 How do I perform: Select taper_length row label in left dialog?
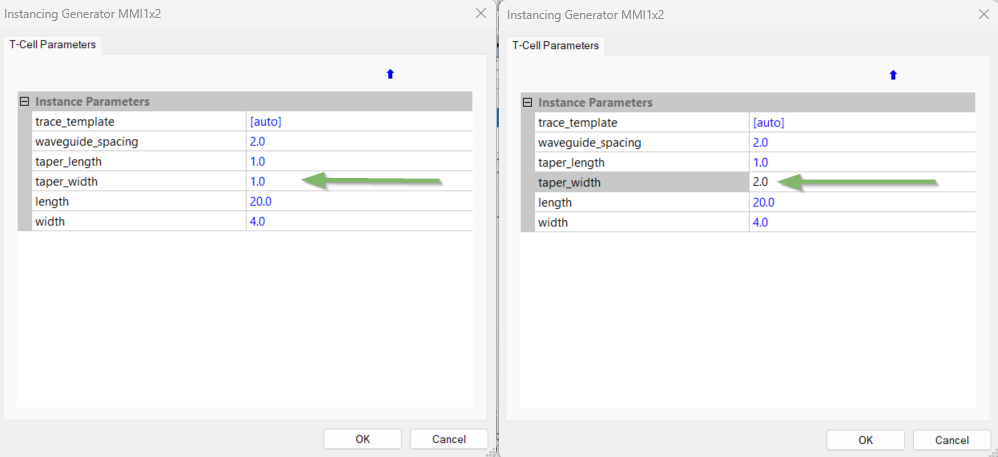[68, 161]
